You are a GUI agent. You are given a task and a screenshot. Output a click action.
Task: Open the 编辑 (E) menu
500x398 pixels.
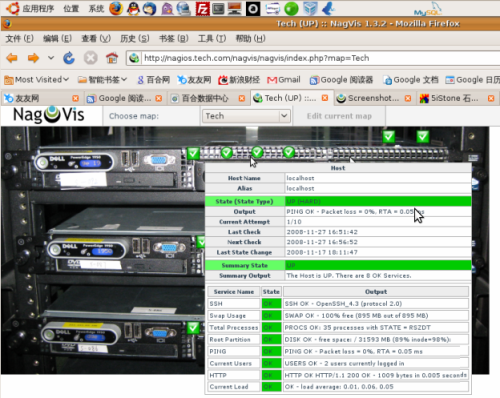(x=57, y=39)
